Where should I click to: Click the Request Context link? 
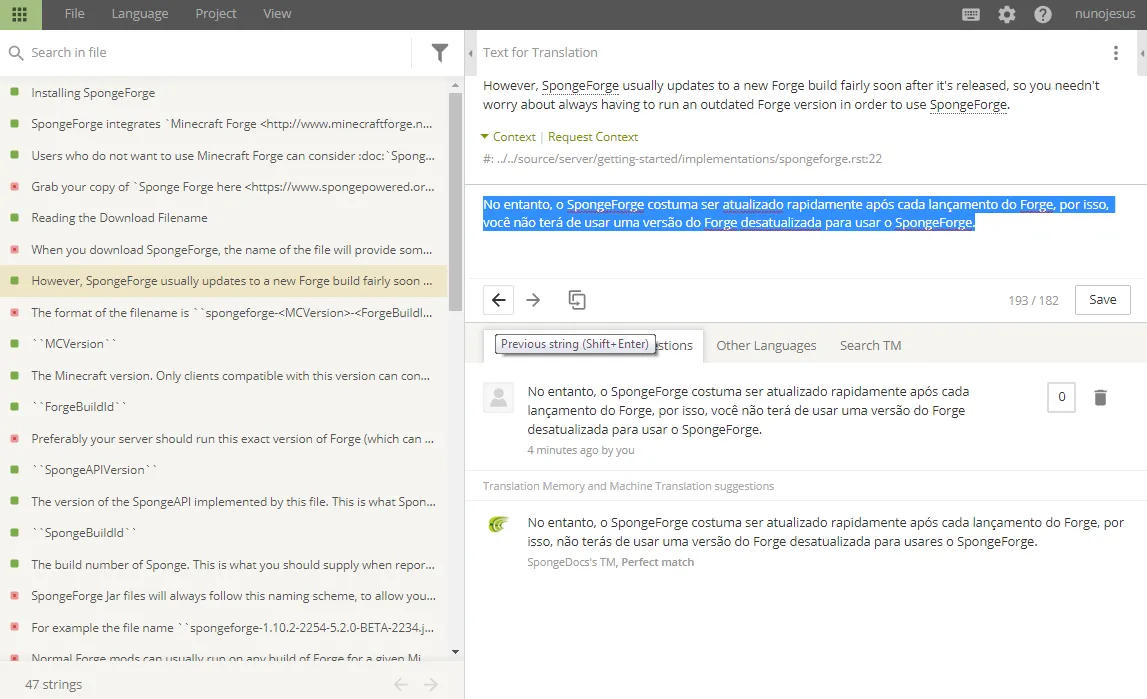pos(593,137)
